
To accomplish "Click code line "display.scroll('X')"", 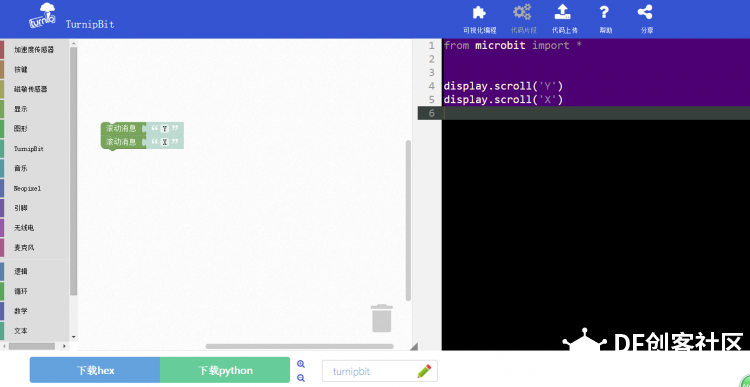I will [x=503, y=100].
